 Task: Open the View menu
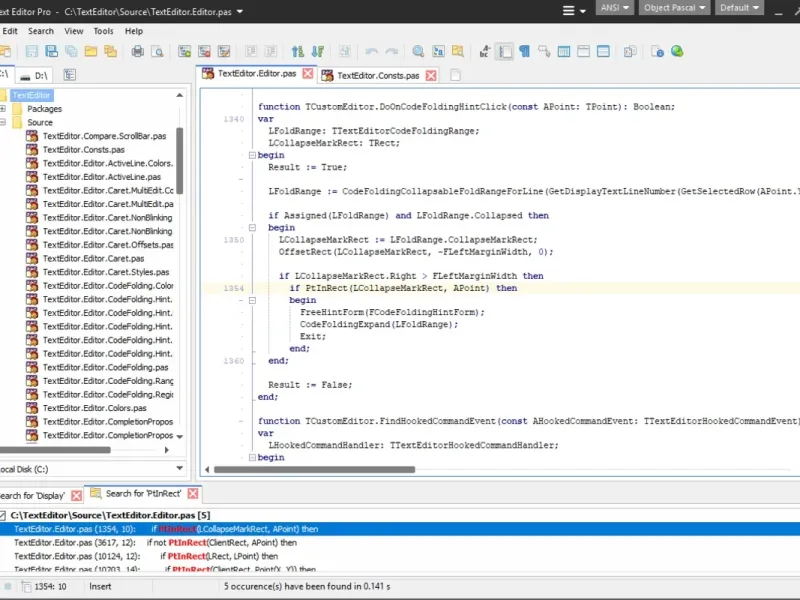point(74,31)
